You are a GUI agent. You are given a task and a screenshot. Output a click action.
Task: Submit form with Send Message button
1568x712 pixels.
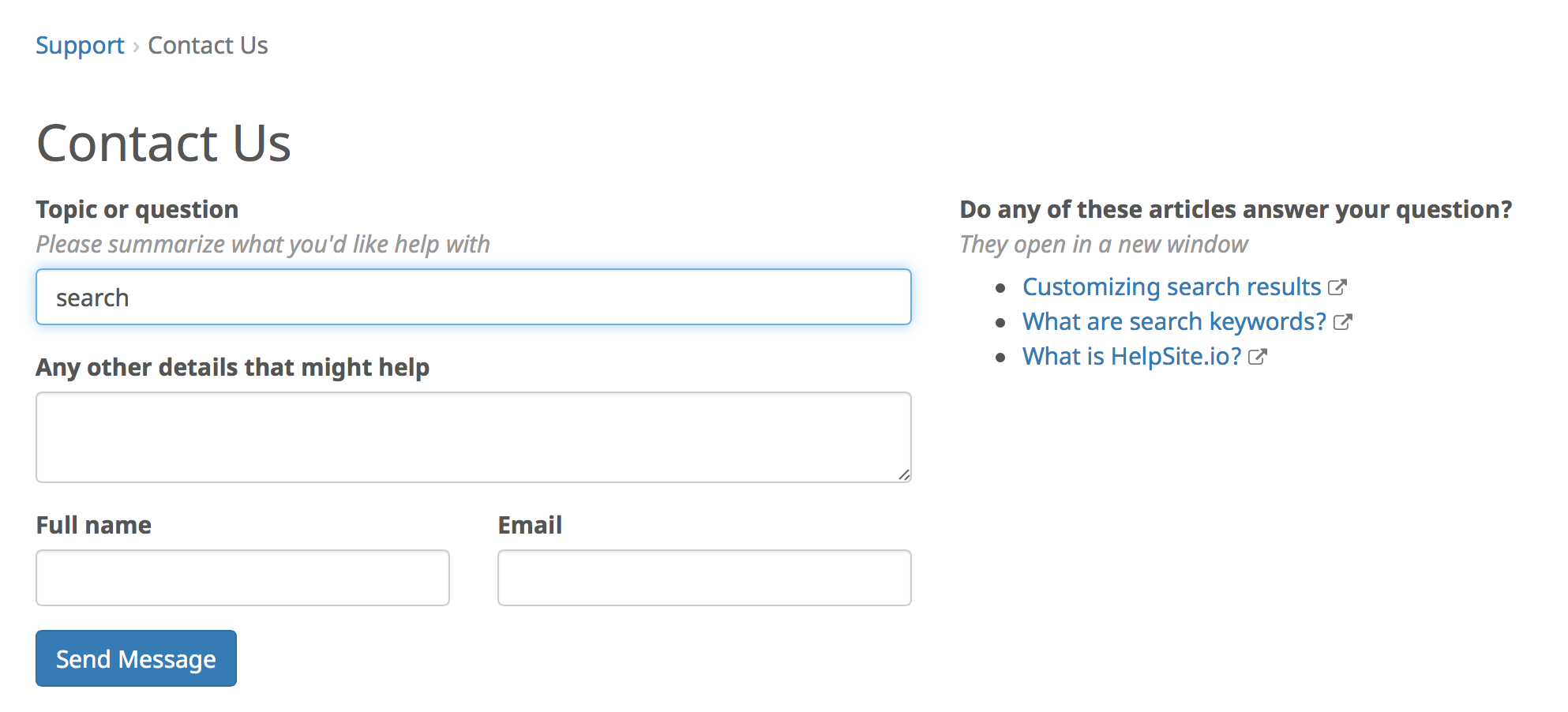pyautogui.click(x=136, y=658)
